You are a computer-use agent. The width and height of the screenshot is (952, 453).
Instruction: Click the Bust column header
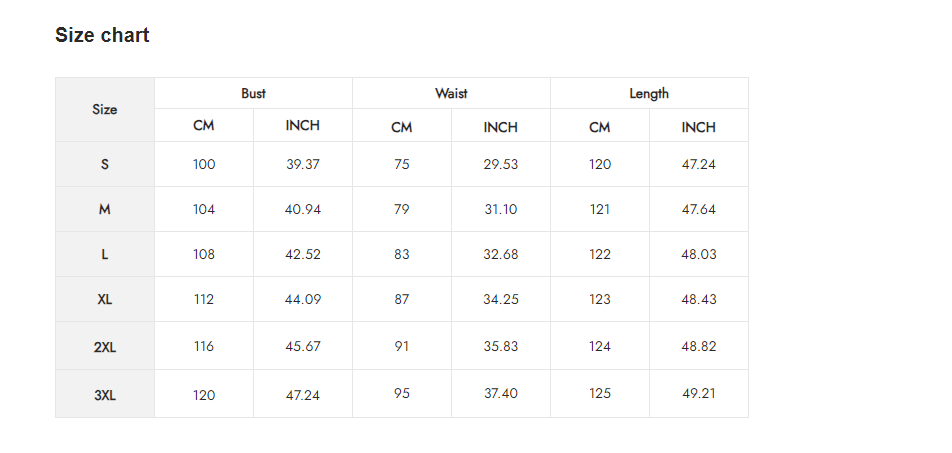[253, 94]
